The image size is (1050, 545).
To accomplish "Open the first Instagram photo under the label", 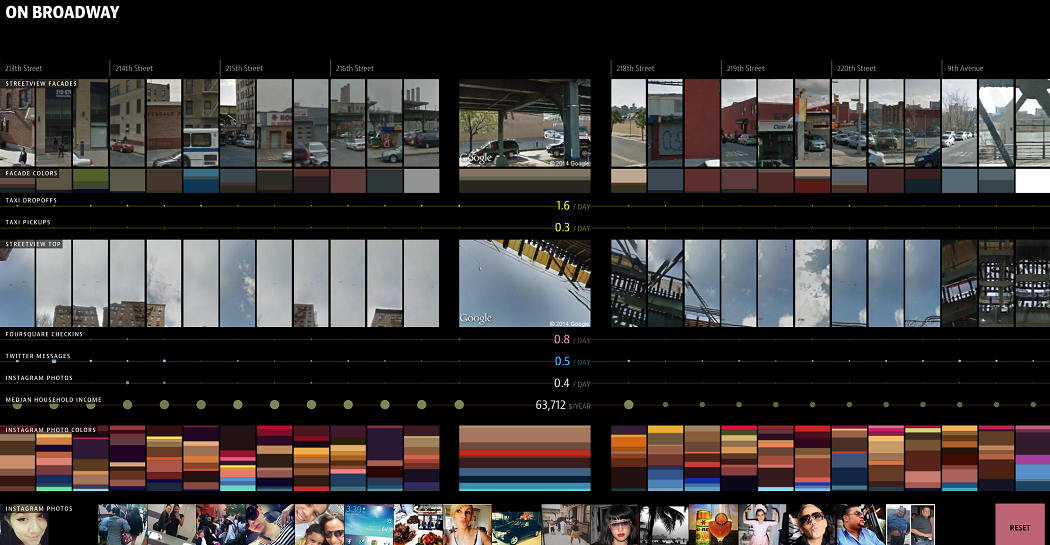I will point(24,527).
